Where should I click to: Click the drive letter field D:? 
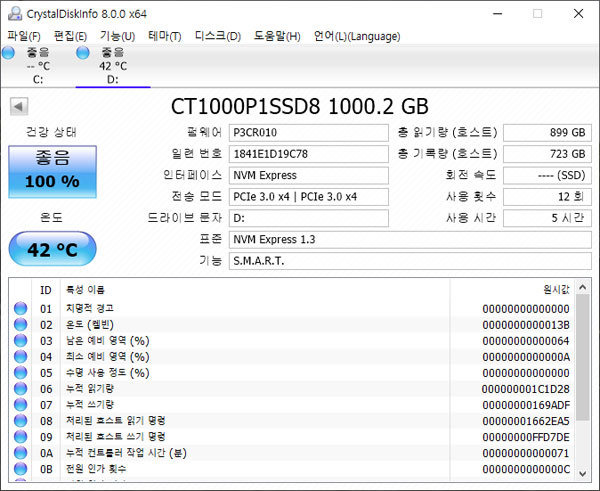tap(309, 218)
